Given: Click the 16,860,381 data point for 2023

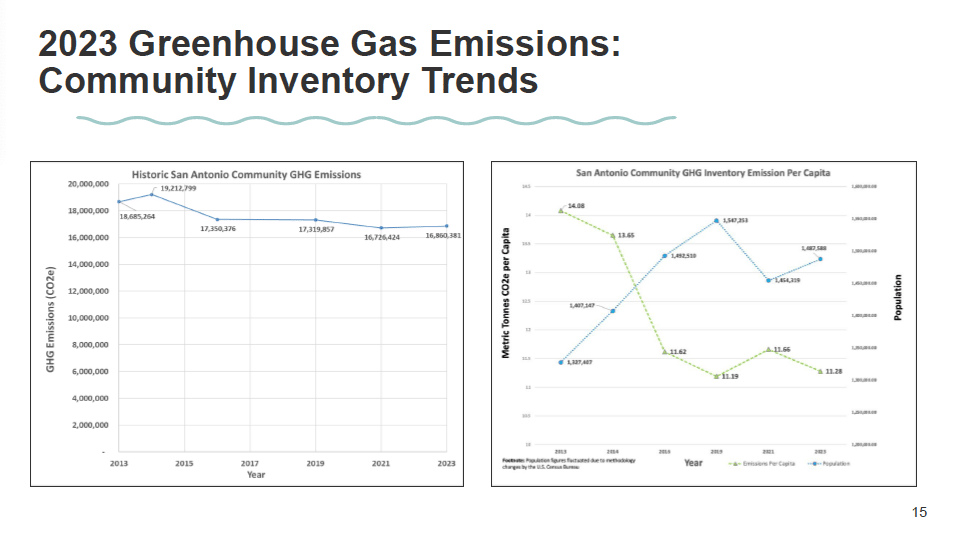Looking at the screenshot, I should (x=446, y=226).
